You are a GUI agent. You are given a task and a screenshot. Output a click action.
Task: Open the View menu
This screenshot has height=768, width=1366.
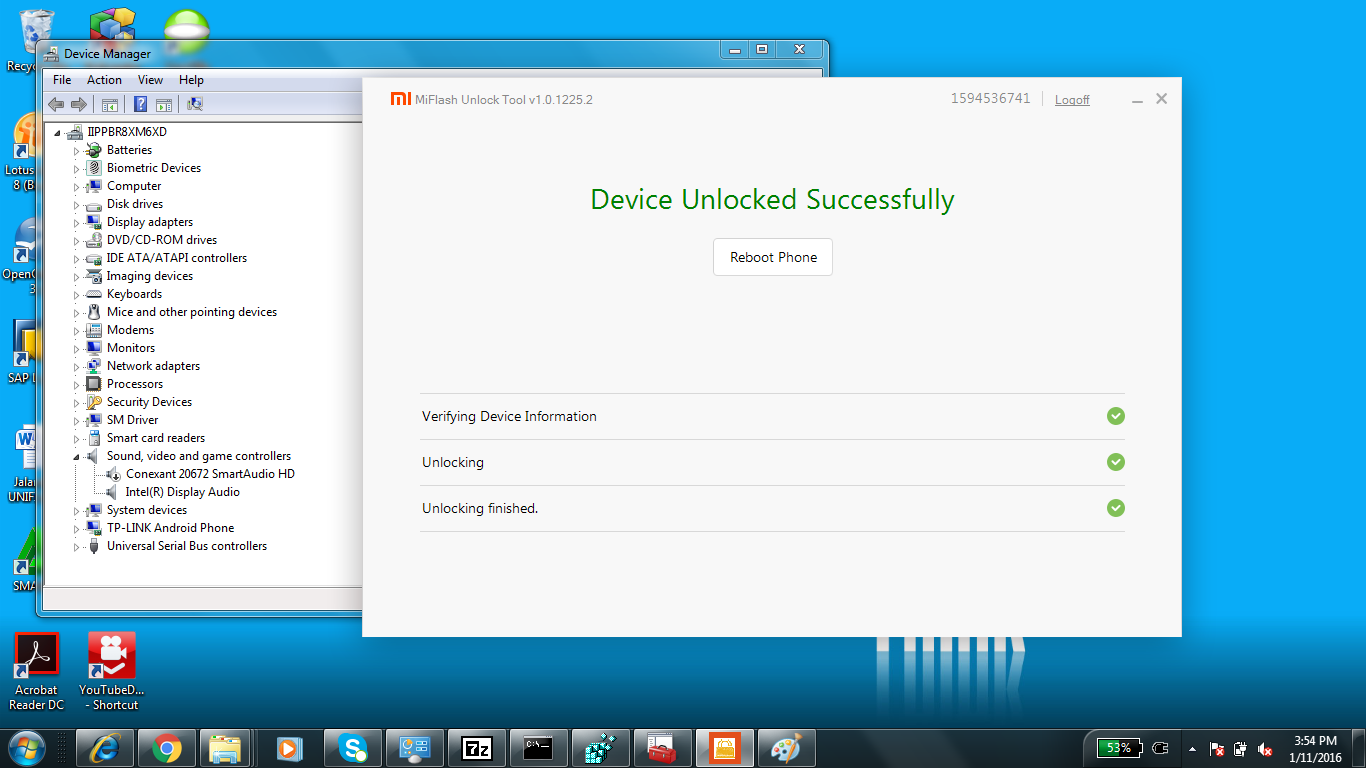click(x=150, y=79)
